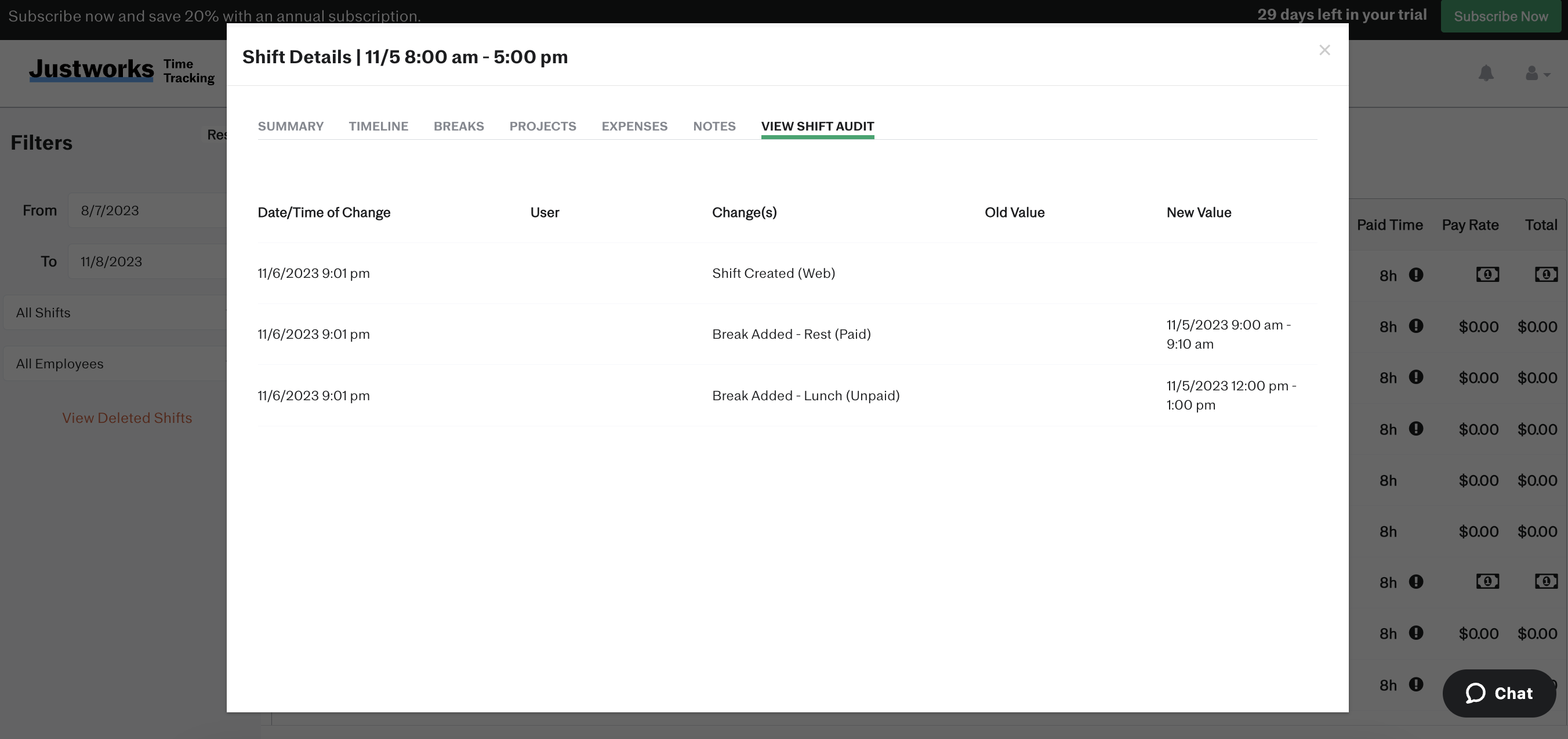Viewport: 1568px width, 739px height.
Task: Click the New Value column header
Action: click(x=1199, y=212)
